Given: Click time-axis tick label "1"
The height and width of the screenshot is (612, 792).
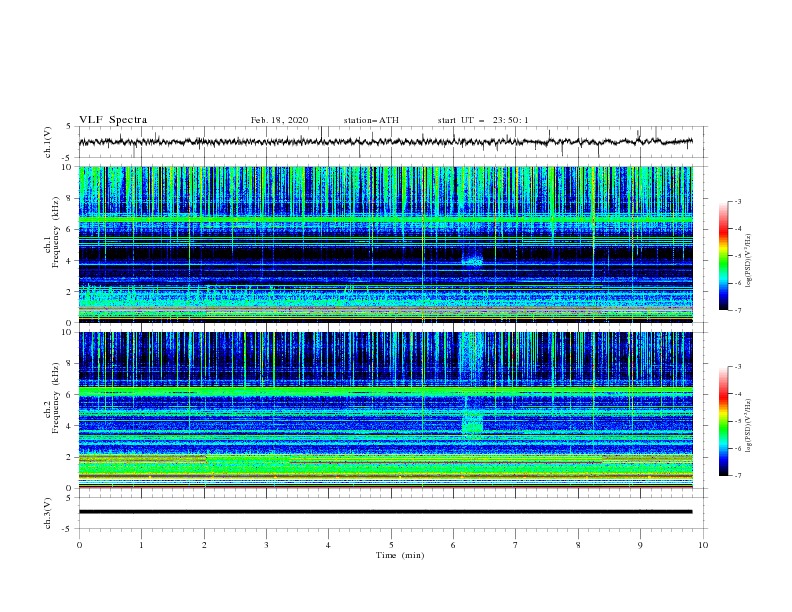Looking at the screenshot, I should coord(141,545).
